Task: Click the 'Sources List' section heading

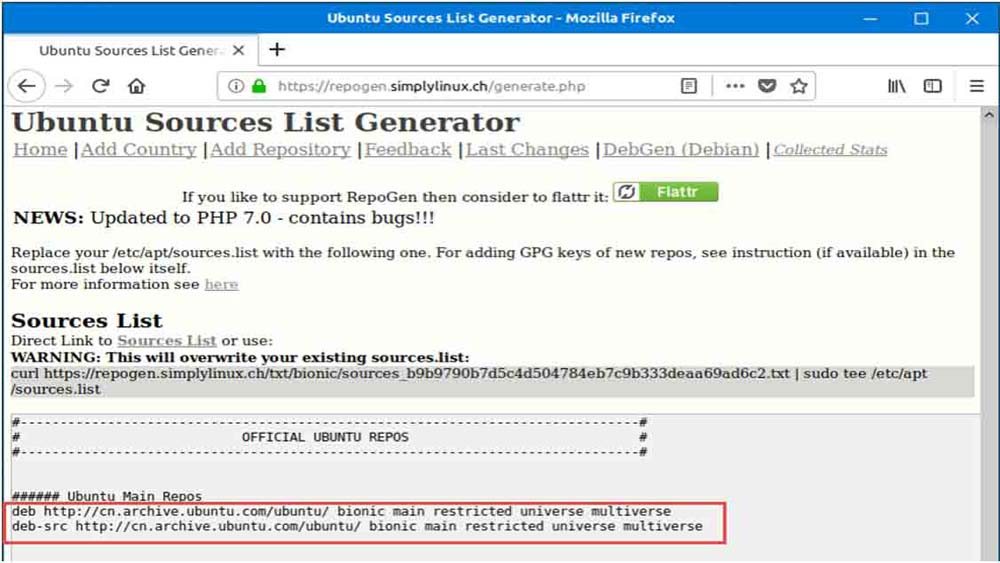Action: 87,320
